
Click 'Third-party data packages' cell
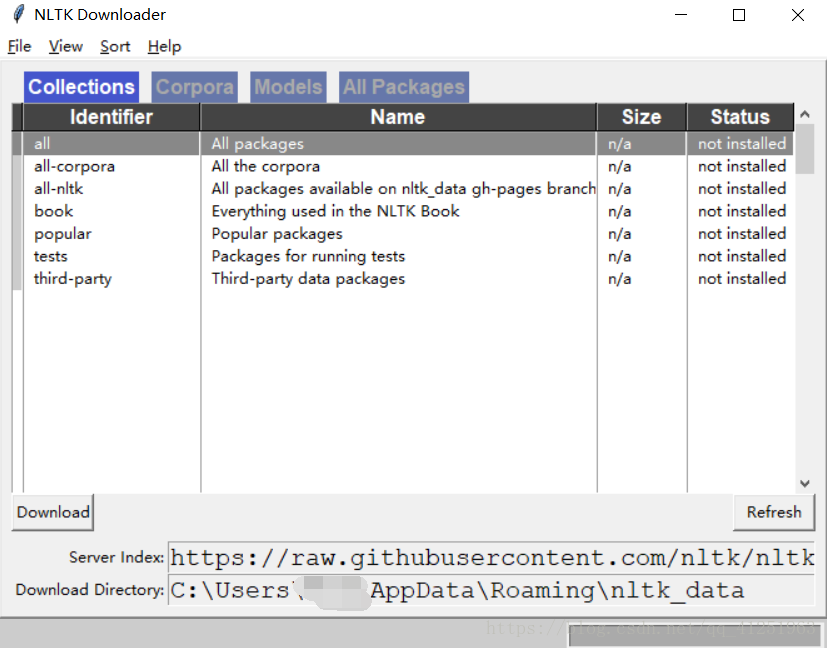[x=309, y=278]
